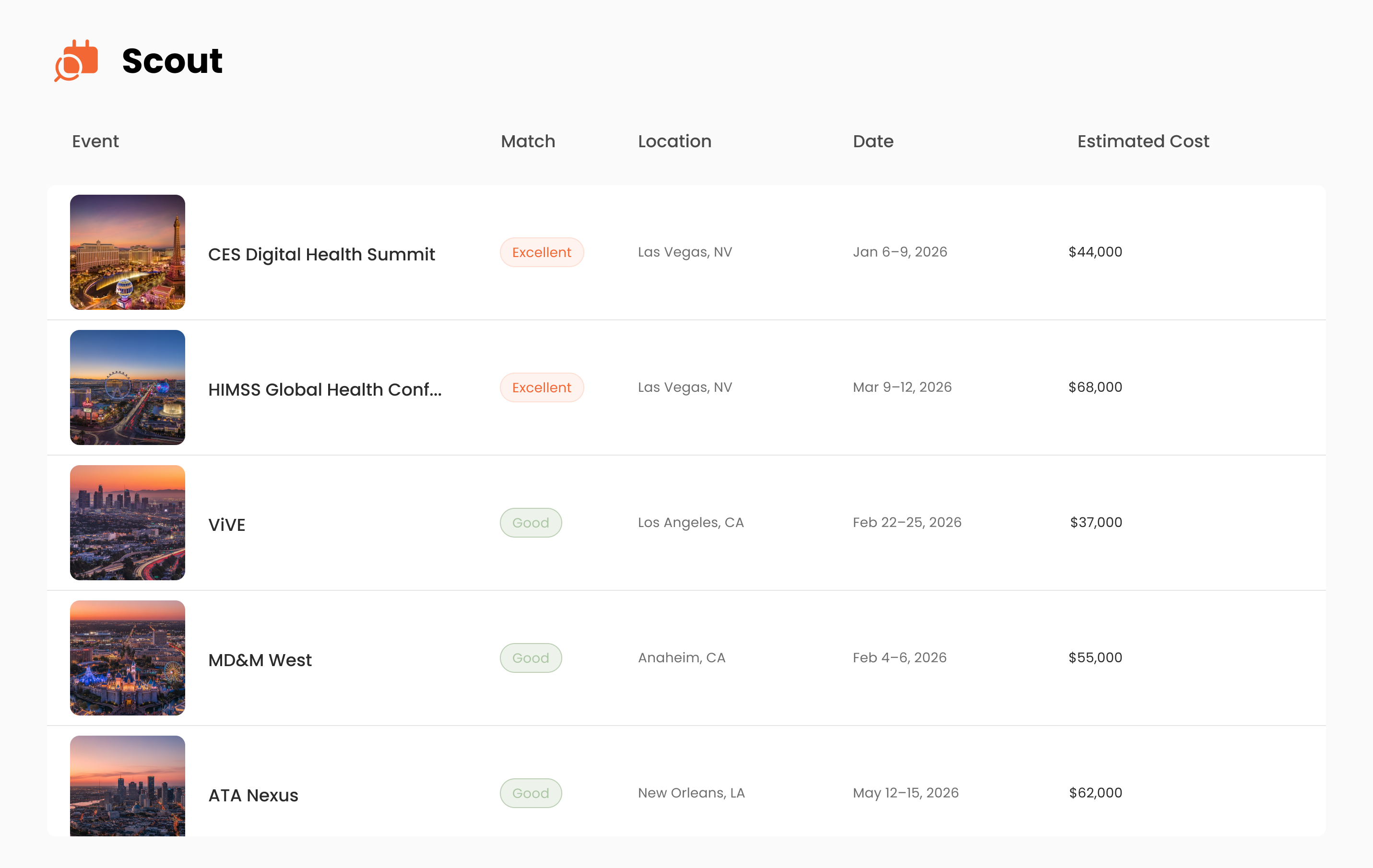Open the HIMSS Global Health Conf... event title
The image size is (1373, 868).
coord(324,389)
